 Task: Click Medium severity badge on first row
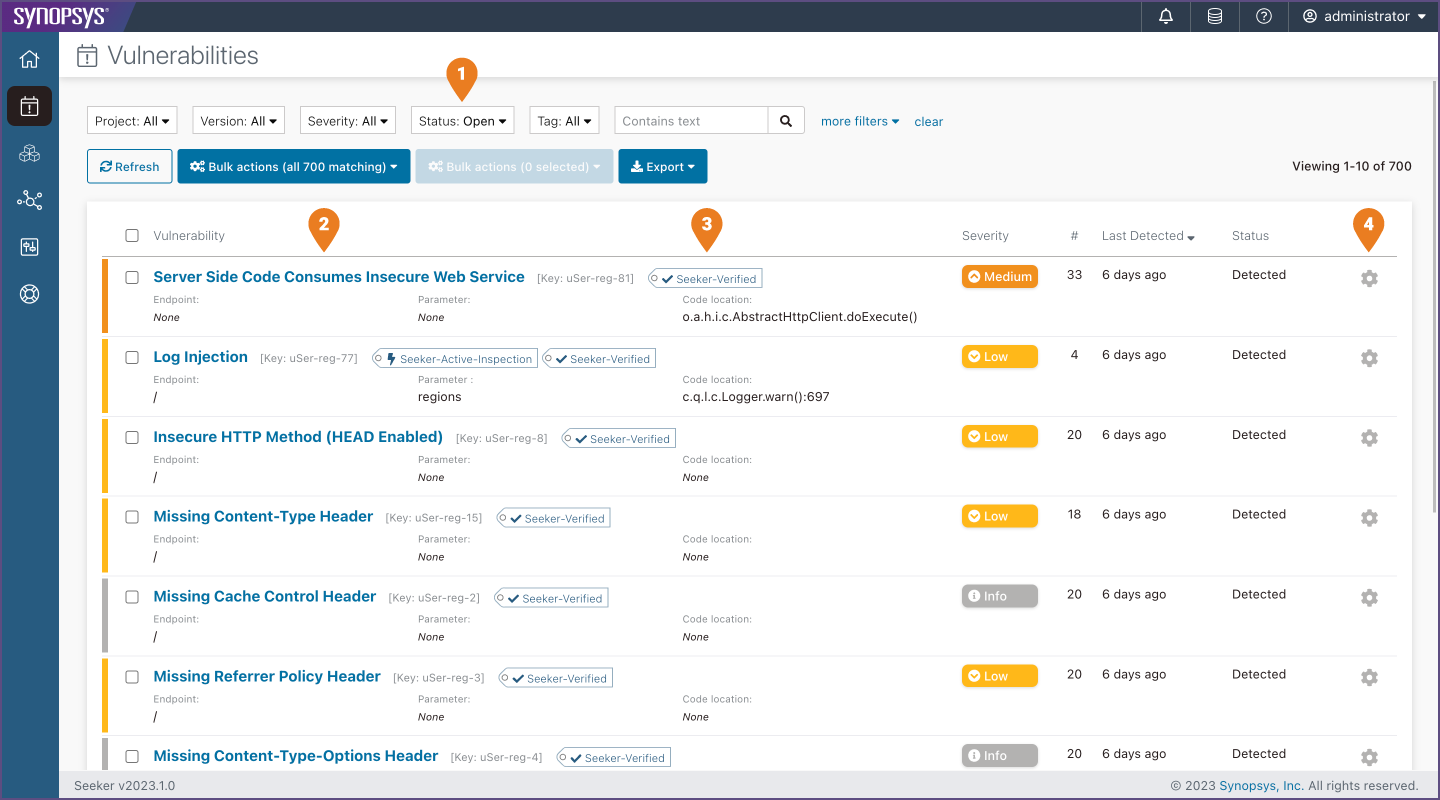click(x=999, y=276)
